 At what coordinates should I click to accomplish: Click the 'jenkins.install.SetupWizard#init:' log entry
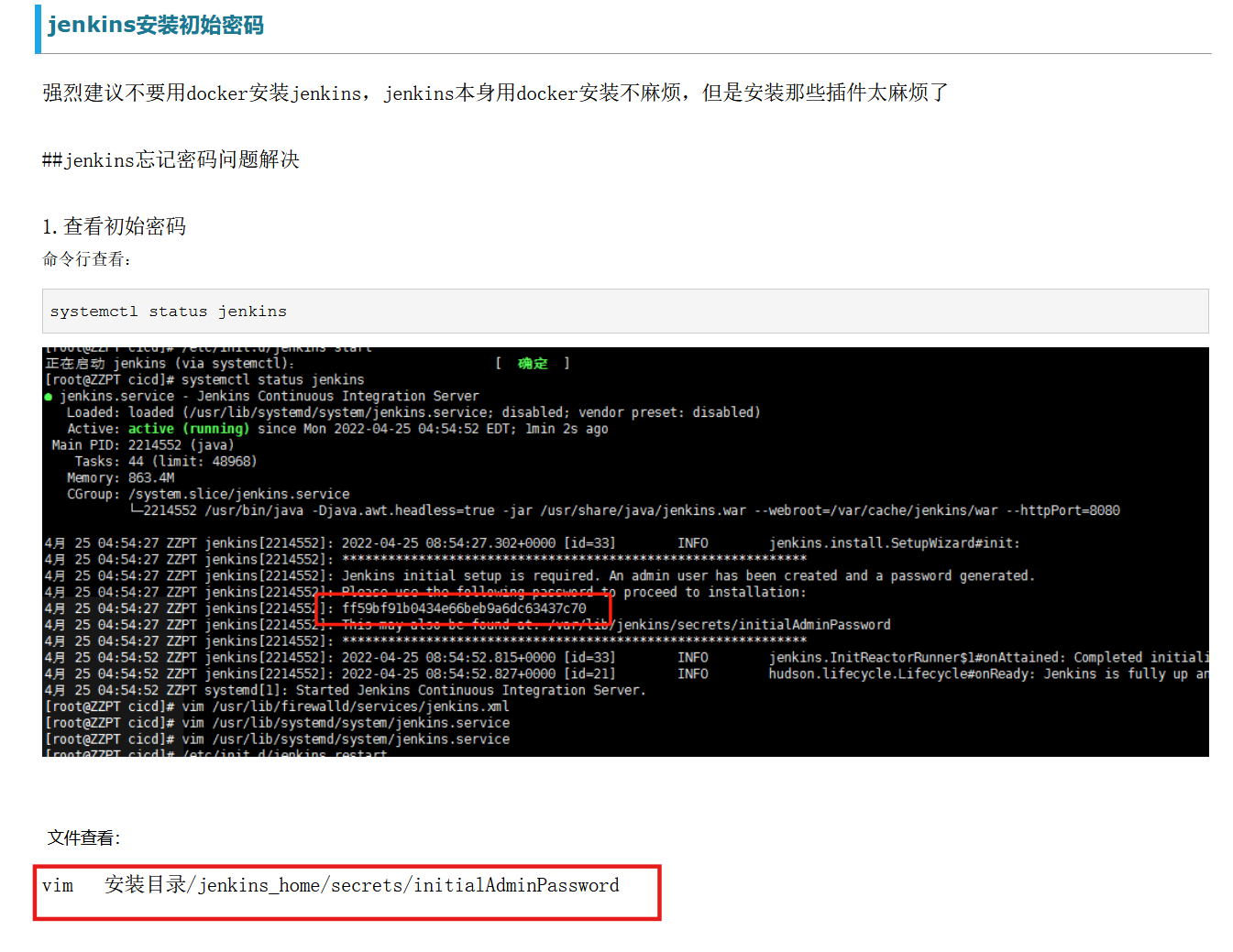tap(894, 543)
